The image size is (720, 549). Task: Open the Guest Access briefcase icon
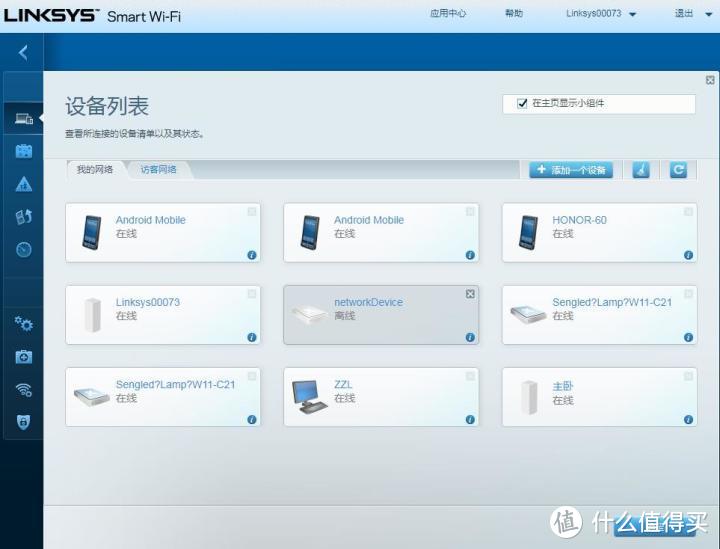pyautogui.click(x=23, y=151)
